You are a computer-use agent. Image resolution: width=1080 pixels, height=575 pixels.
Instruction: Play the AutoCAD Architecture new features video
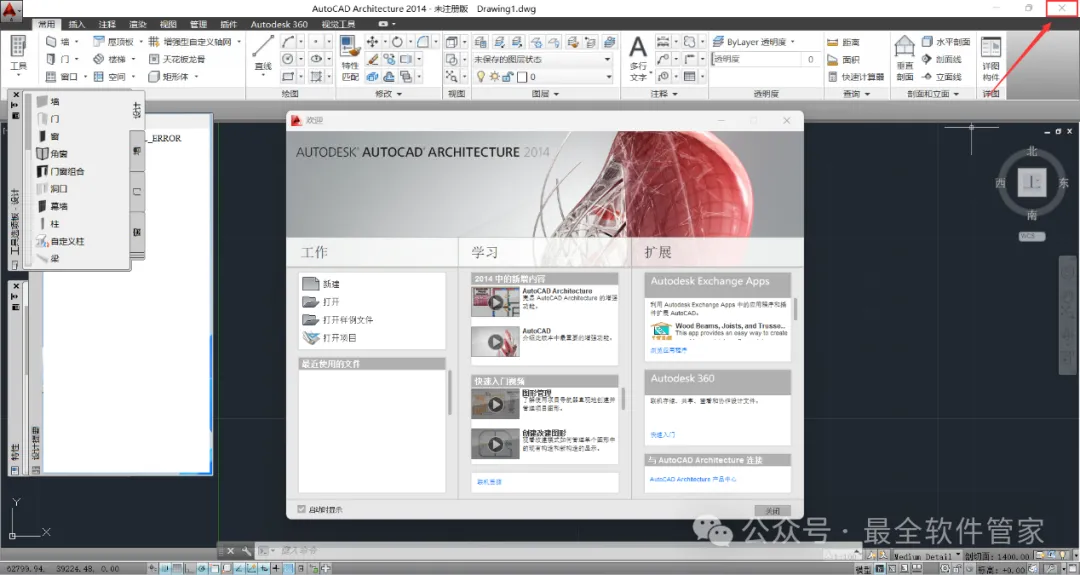pos(495,302)
